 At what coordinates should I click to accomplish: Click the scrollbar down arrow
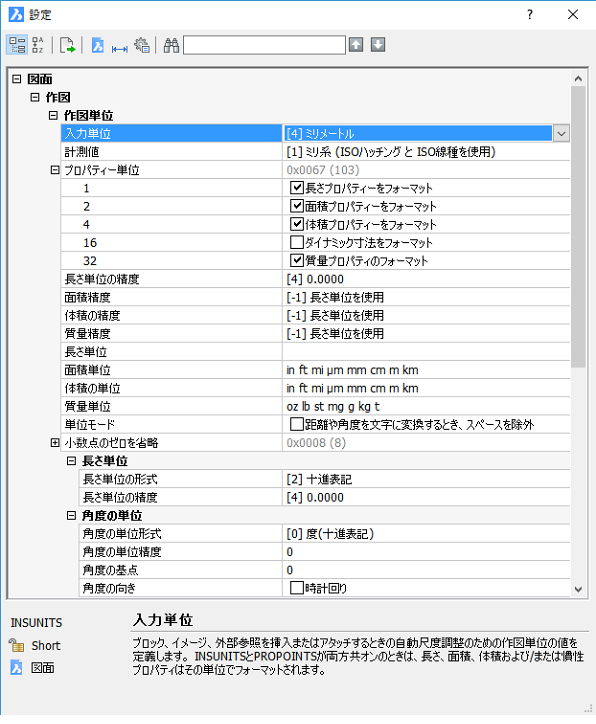pos(578,590)
